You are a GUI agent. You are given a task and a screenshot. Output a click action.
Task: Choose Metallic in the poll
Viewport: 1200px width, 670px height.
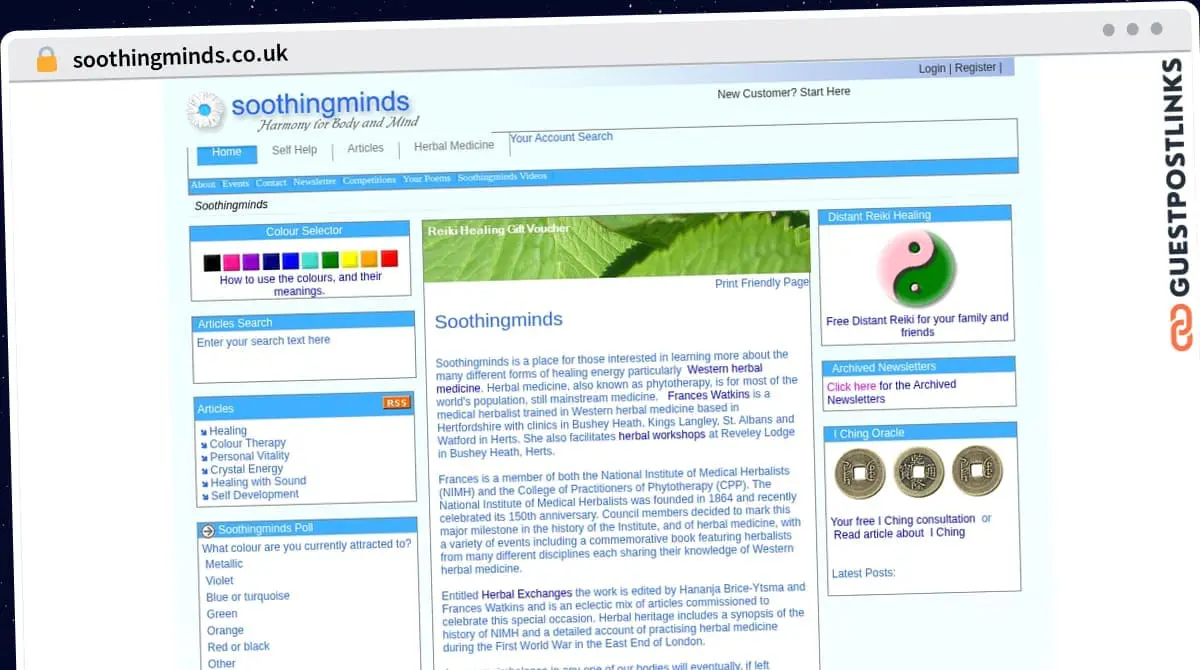tap(224, 564)
